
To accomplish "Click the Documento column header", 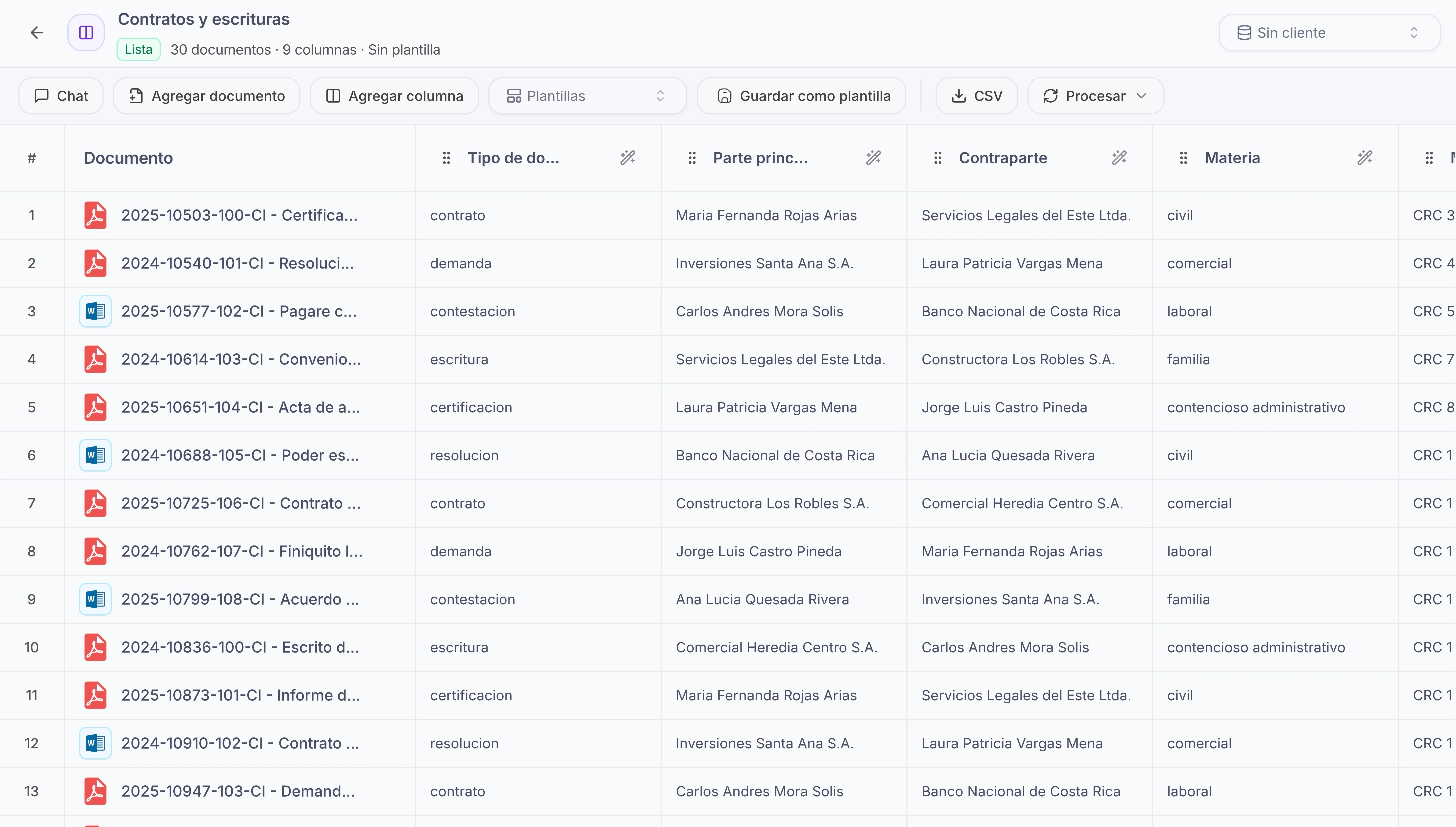I will (128, 158).
